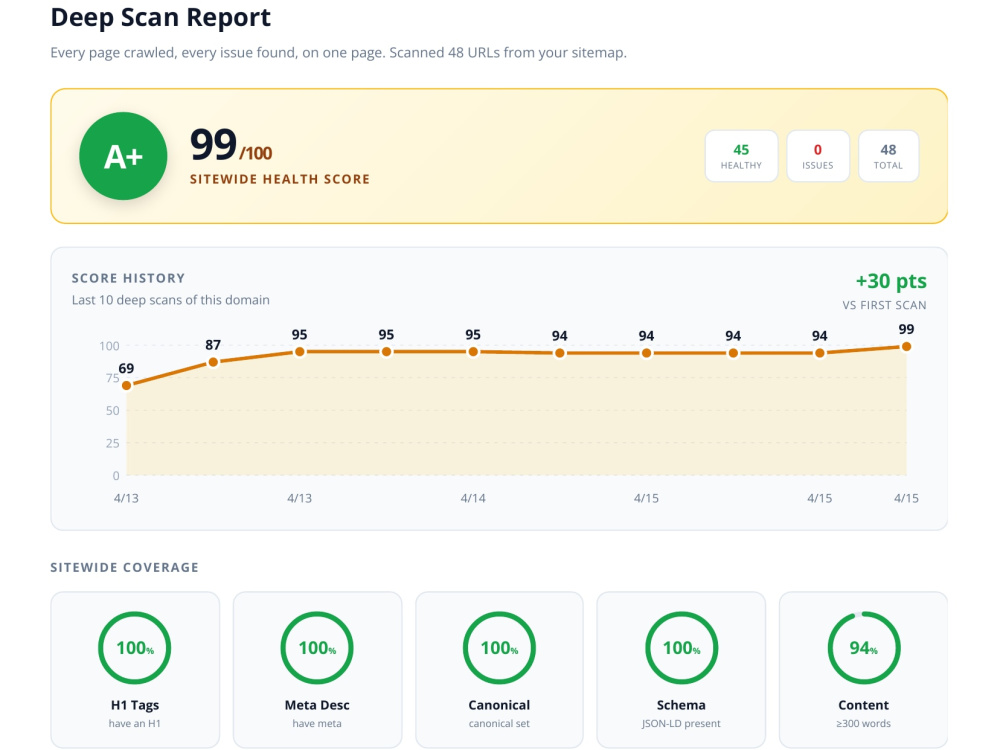Image resolution: width=1000 pixels, height=750 pixels.
Task: Click the VS FIRST SCAN label
Action: [884, 305]
